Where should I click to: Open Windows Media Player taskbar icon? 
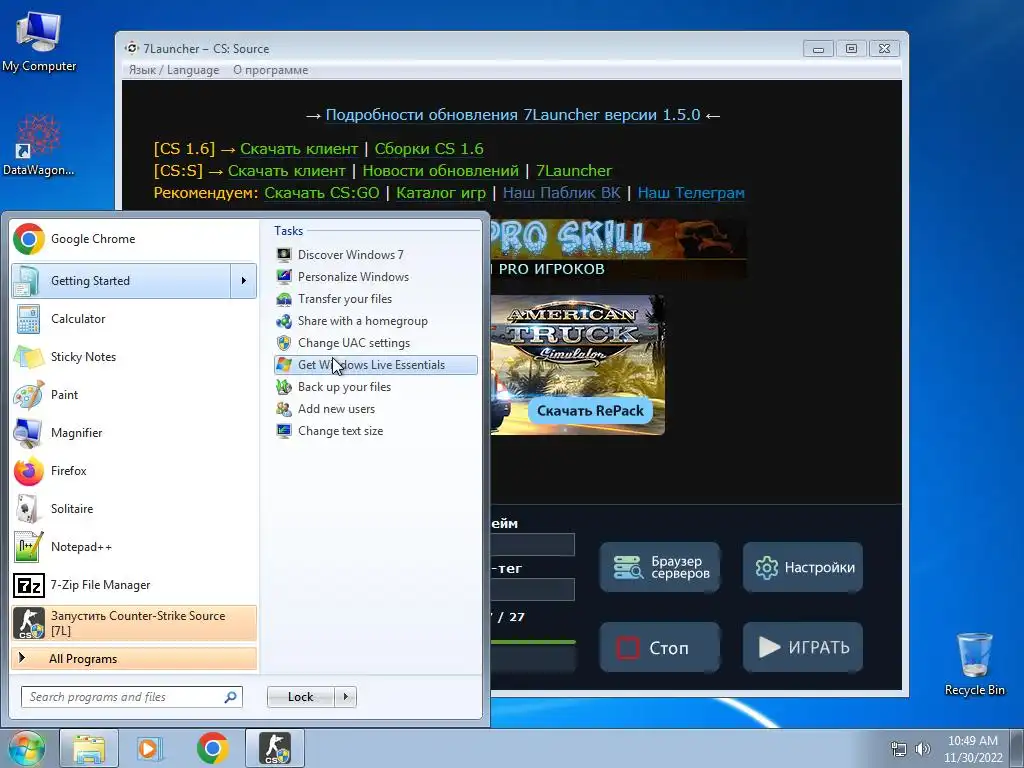[x=150, y=748]
